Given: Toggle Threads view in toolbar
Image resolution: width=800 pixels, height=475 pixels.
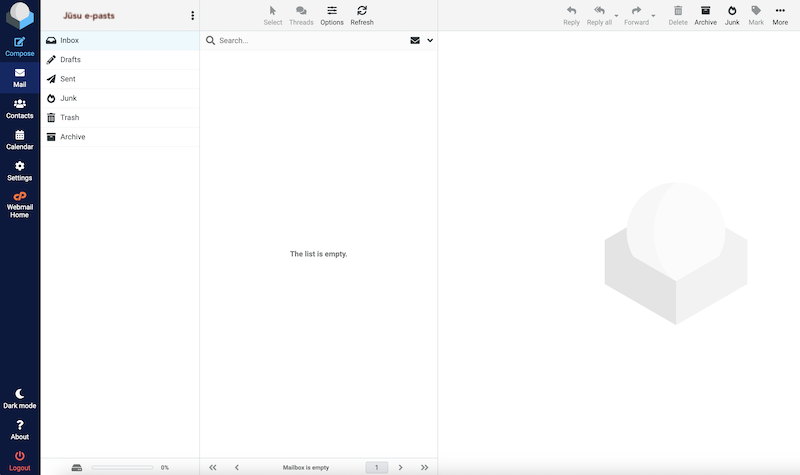Looking at the screenshot, I should [301, 15].
